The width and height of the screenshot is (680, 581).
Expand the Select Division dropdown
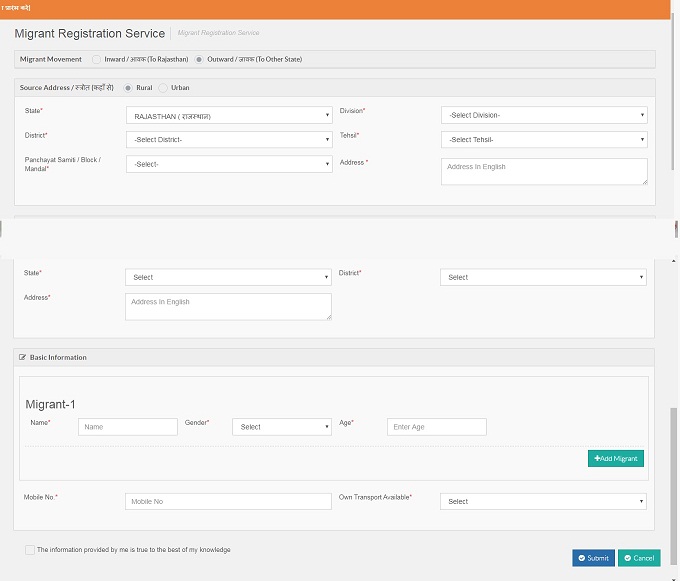[x=543, y=115]
